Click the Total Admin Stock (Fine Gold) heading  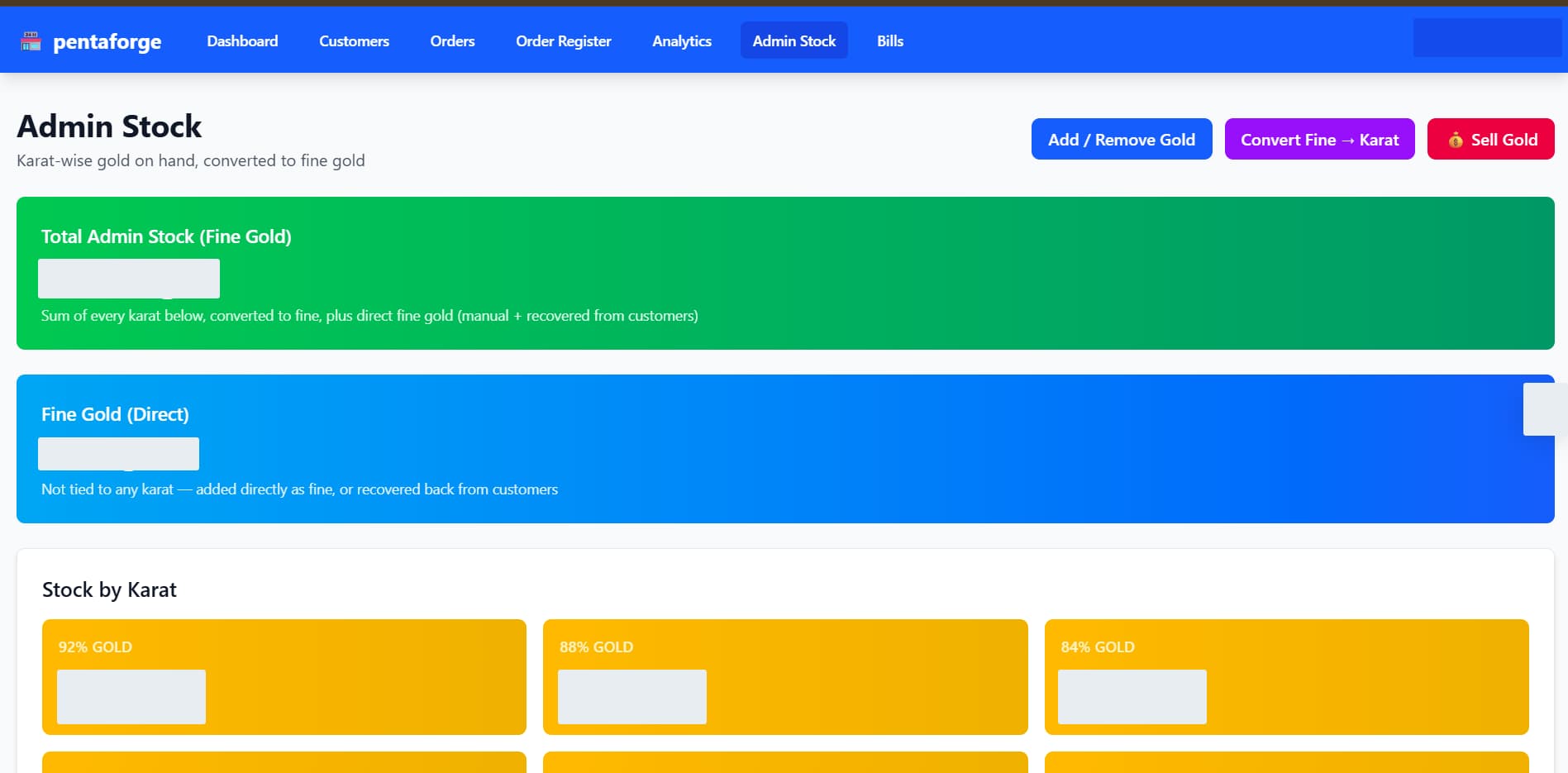[x=166, y=236]
